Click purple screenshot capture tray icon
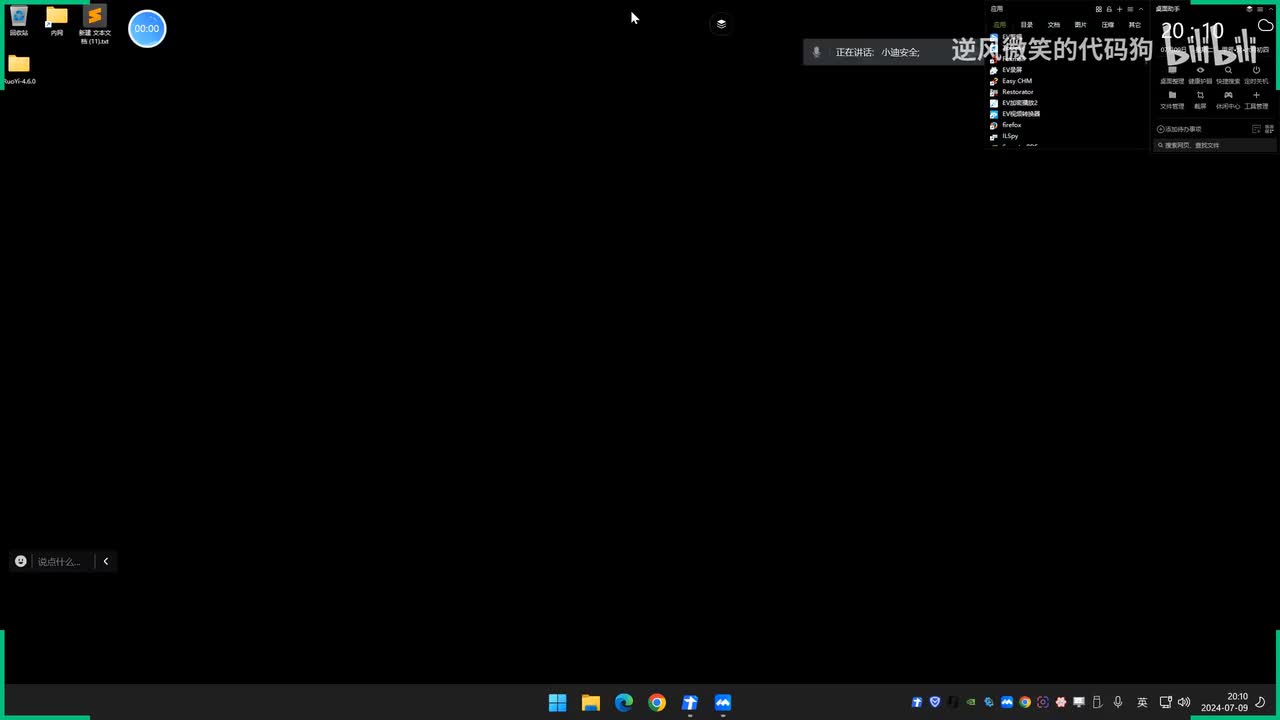Screen dimensions: 1280x720 coord(1043,702)
